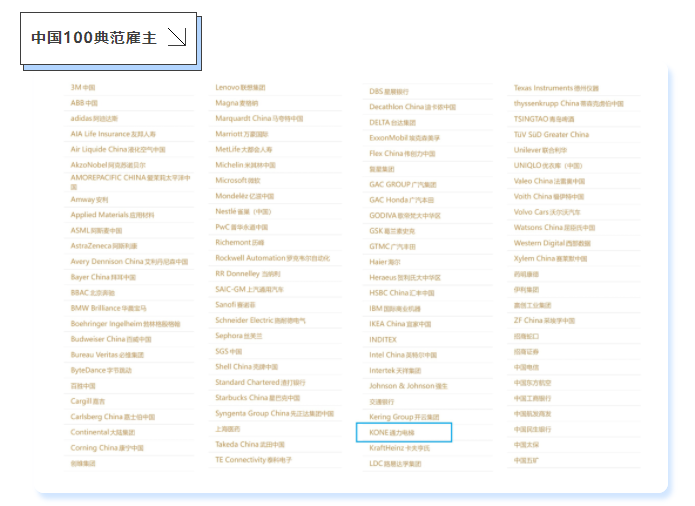Screen dimensions: 695x506
Task: Select the Michelin entry
Action: click(246, 165)
